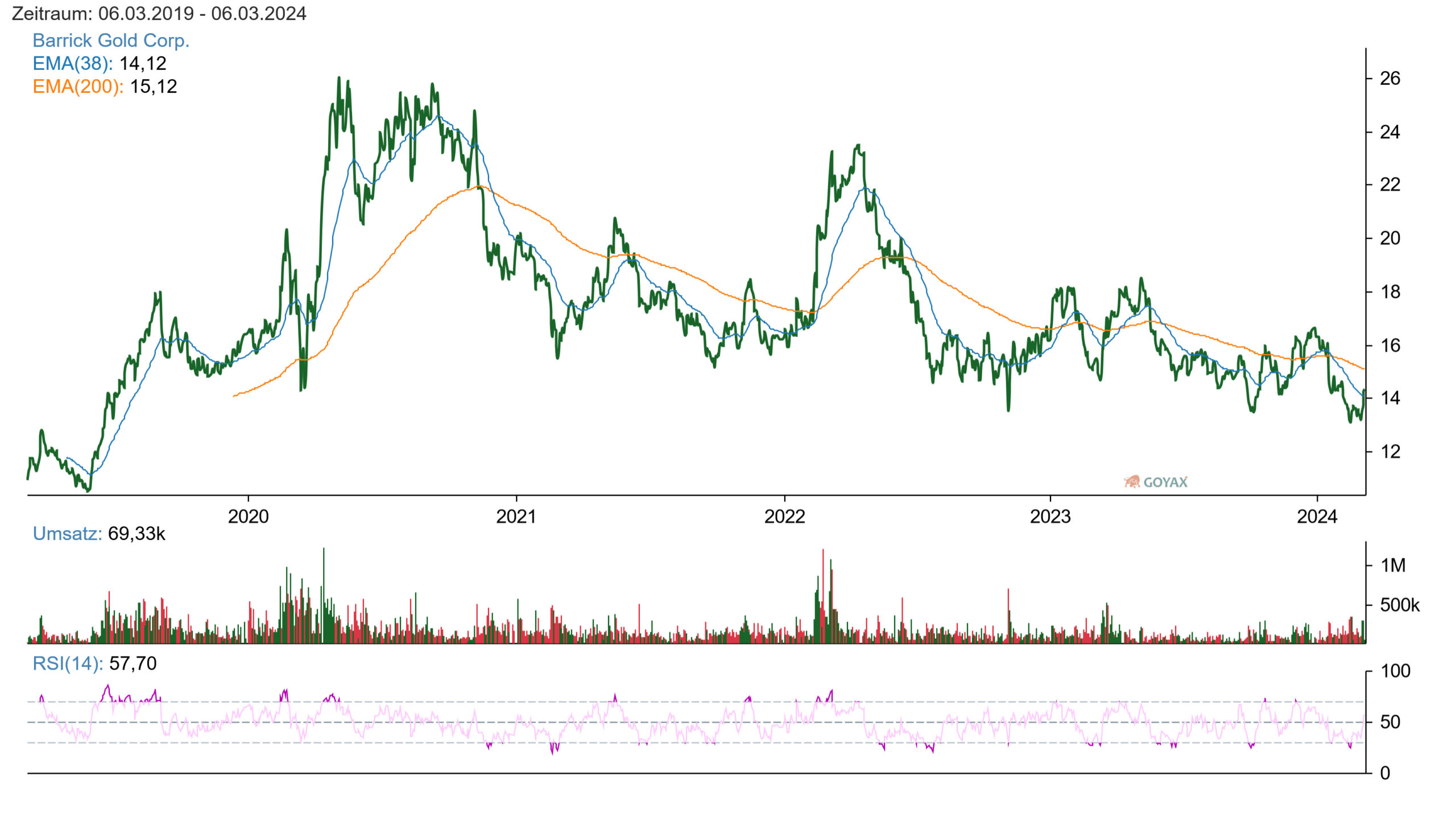Click the EMA(200) legend label
Image resolution: width=1456 pixels, height=813 pixels.
tap(78, 86)
